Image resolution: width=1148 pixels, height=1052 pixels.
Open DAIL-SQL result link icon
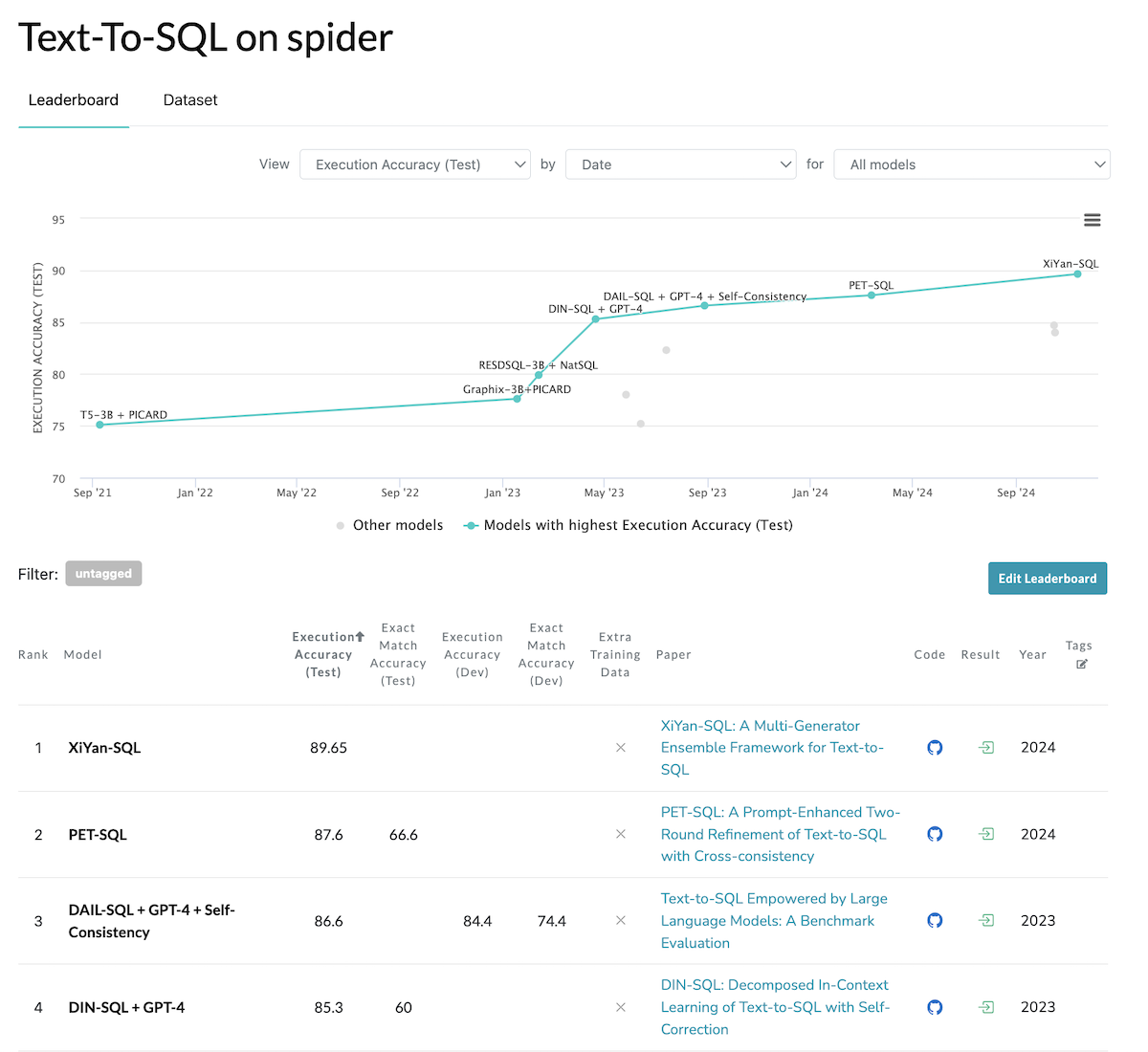tap(985, 920)
